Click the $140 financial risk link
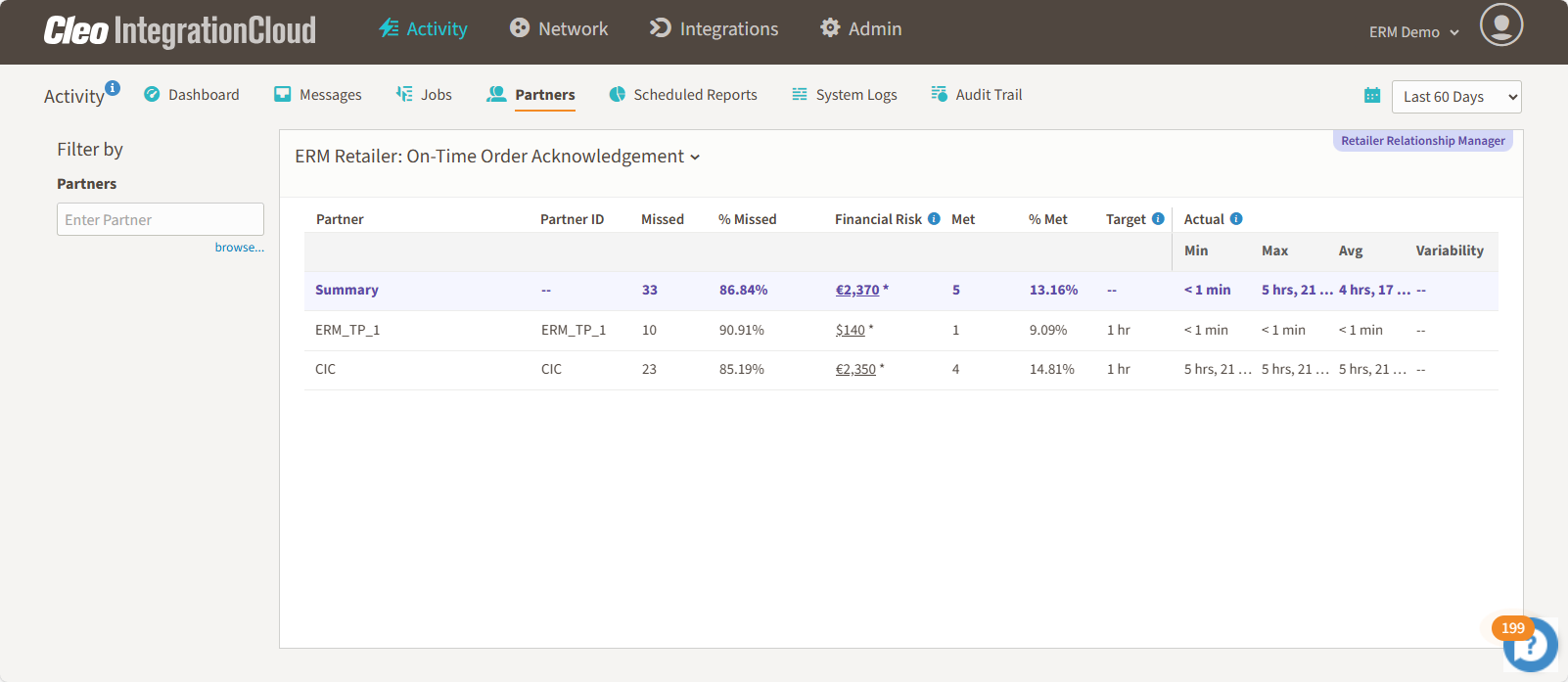Screen dimensions: 1568x682 pyautogui.click(x=850, y=331)
